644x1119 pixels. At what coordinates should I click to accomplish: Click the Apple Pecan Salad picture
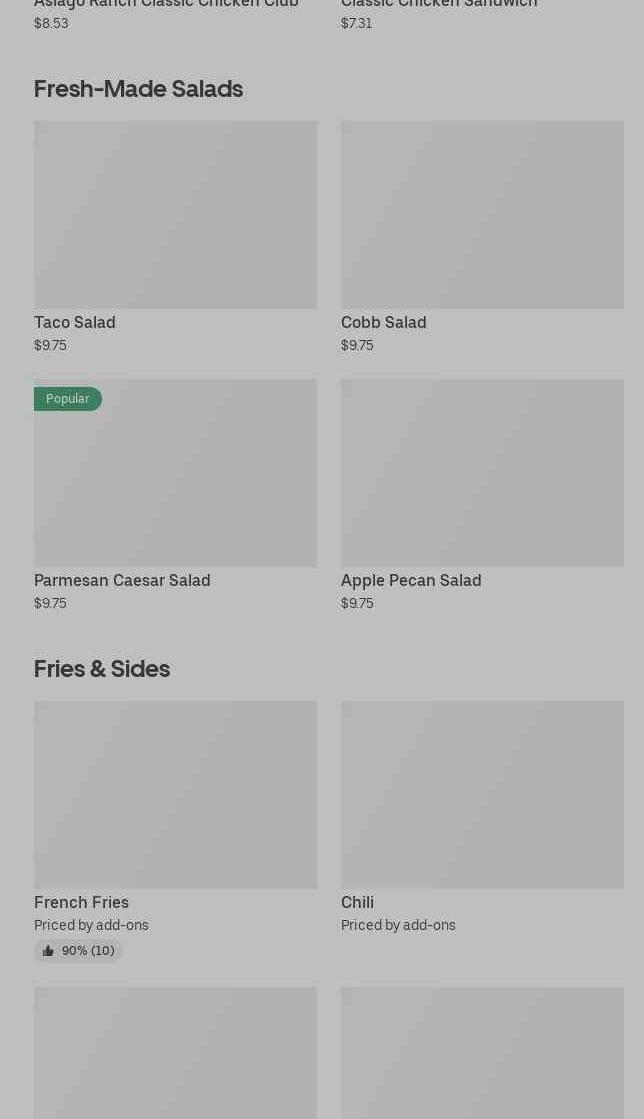point(482,473)
